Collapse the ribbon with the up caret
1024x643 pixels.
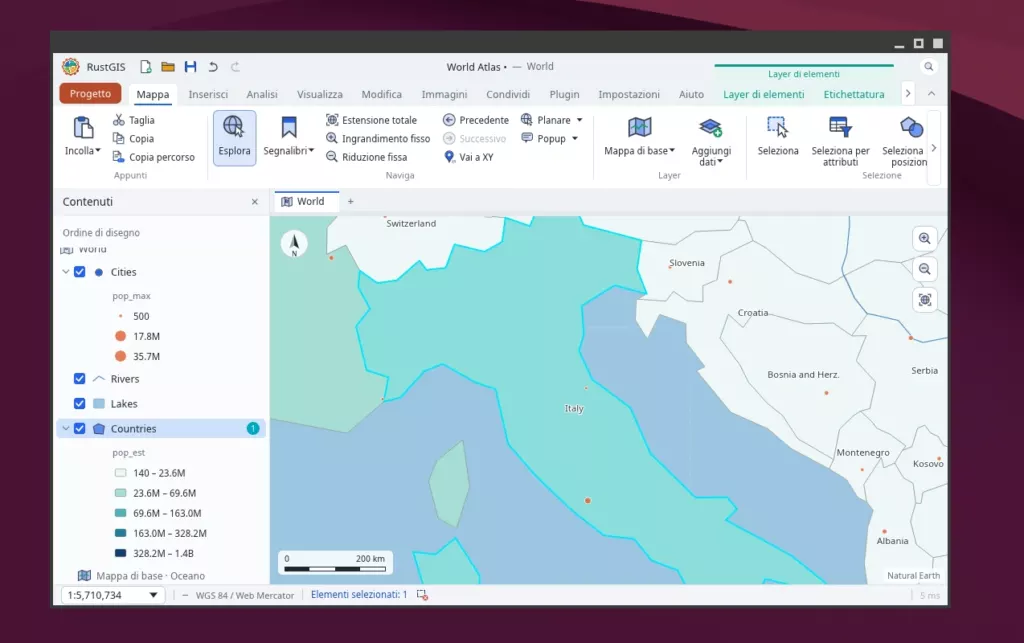(931, 94)
